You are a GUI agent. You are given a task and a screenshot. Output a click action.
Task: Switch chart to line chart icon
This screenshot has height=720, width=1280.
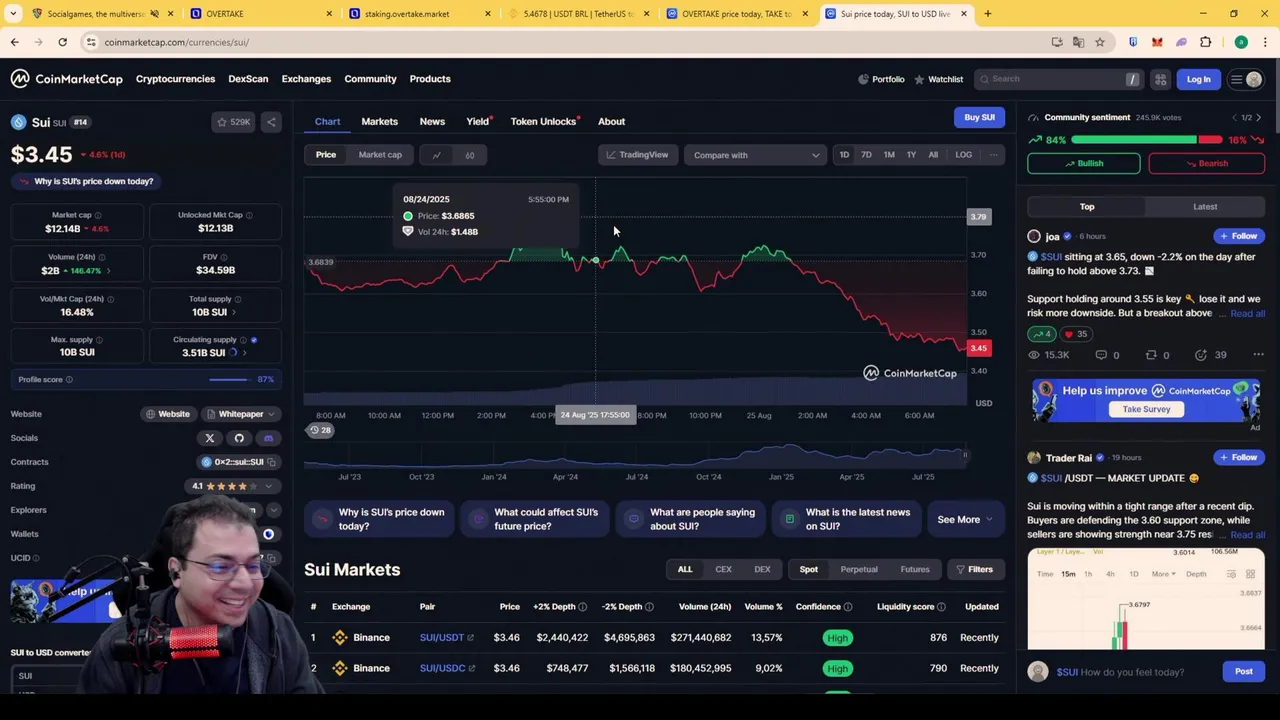[436, 155]
